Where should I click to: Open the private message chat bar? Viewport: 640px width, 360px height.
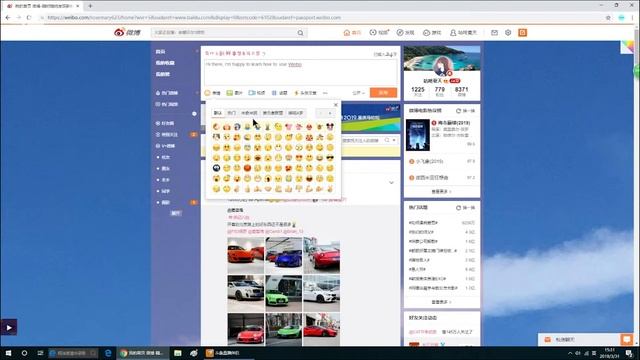[579, 340]
